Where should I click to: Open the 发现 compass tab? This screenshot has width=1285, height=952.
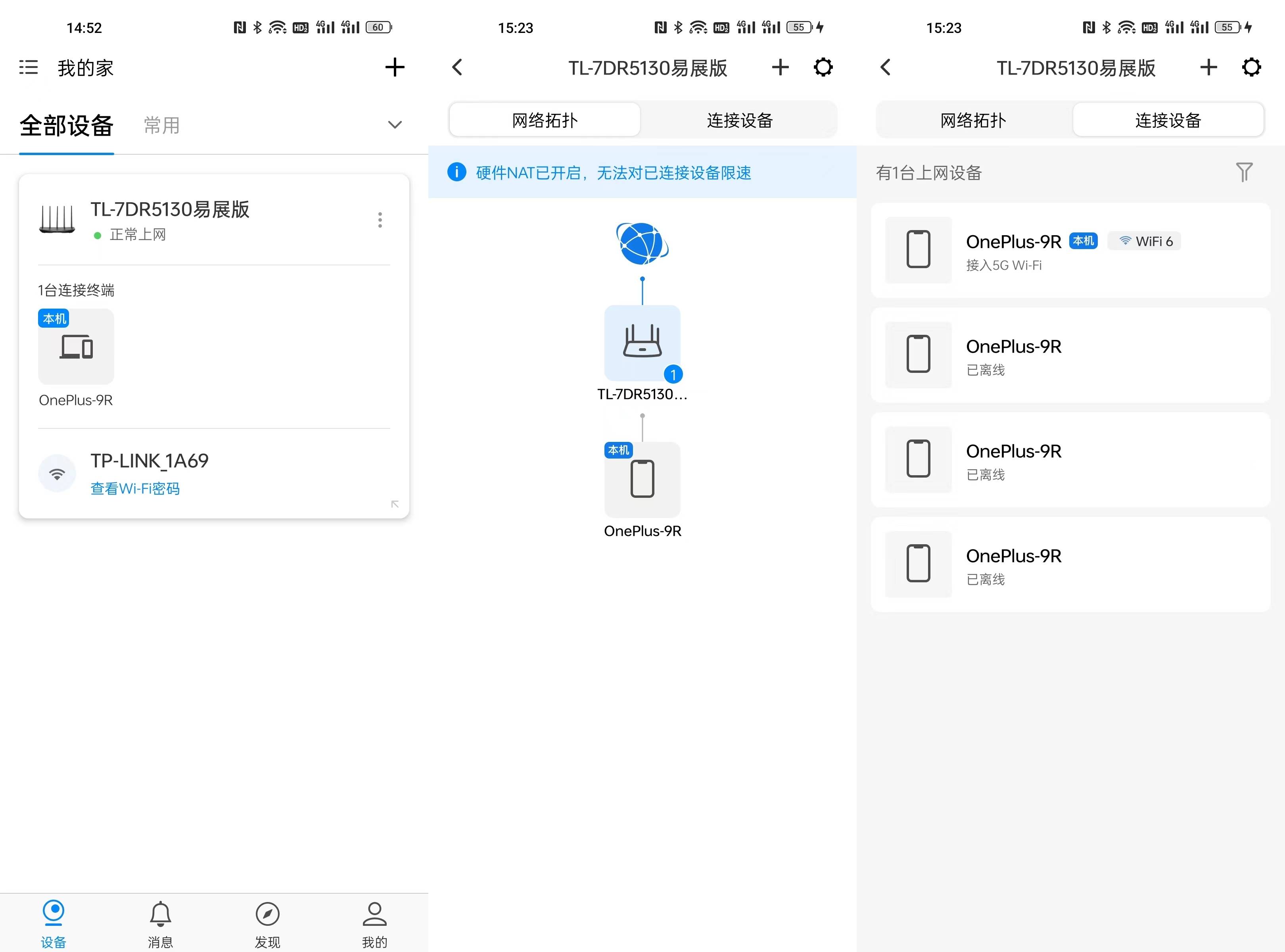[267, 924]
